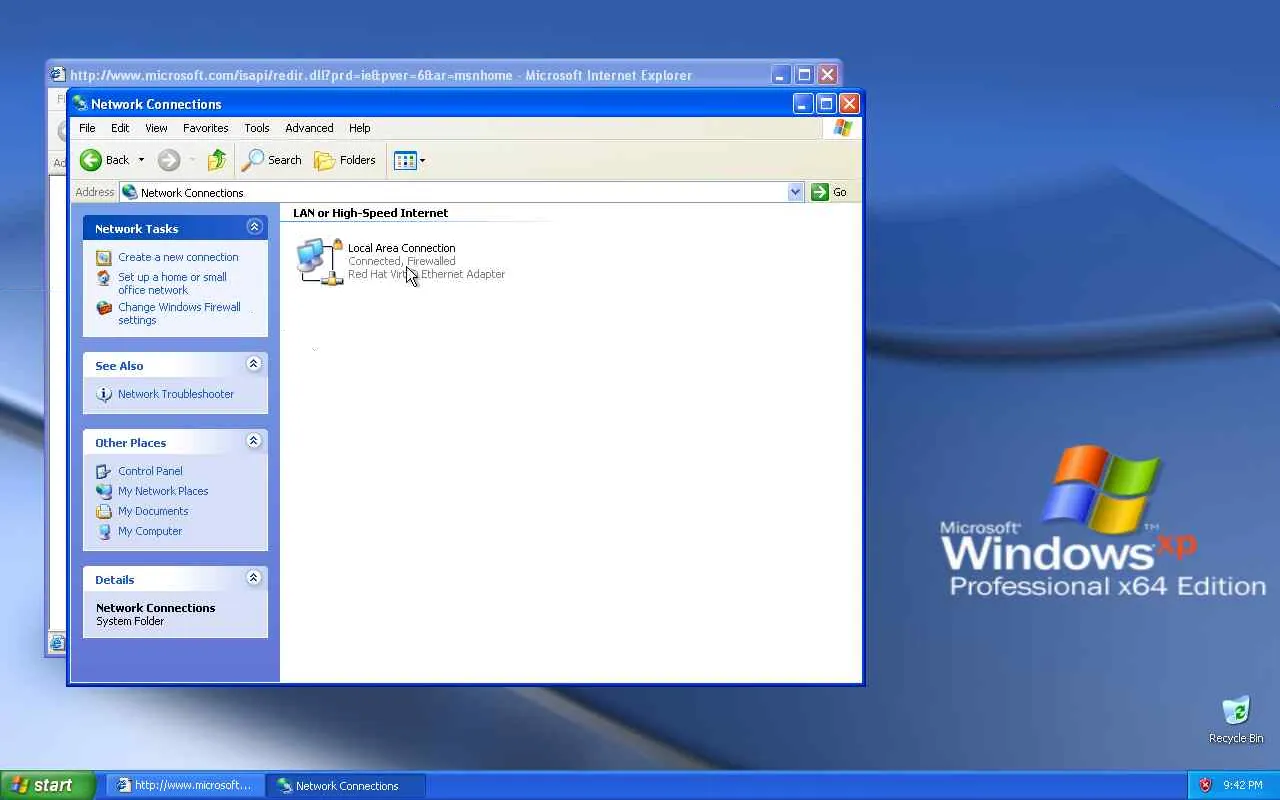Open the Views dropdown arrow
The height and width of the screenshot is (800, 1280).
(422, 160)
